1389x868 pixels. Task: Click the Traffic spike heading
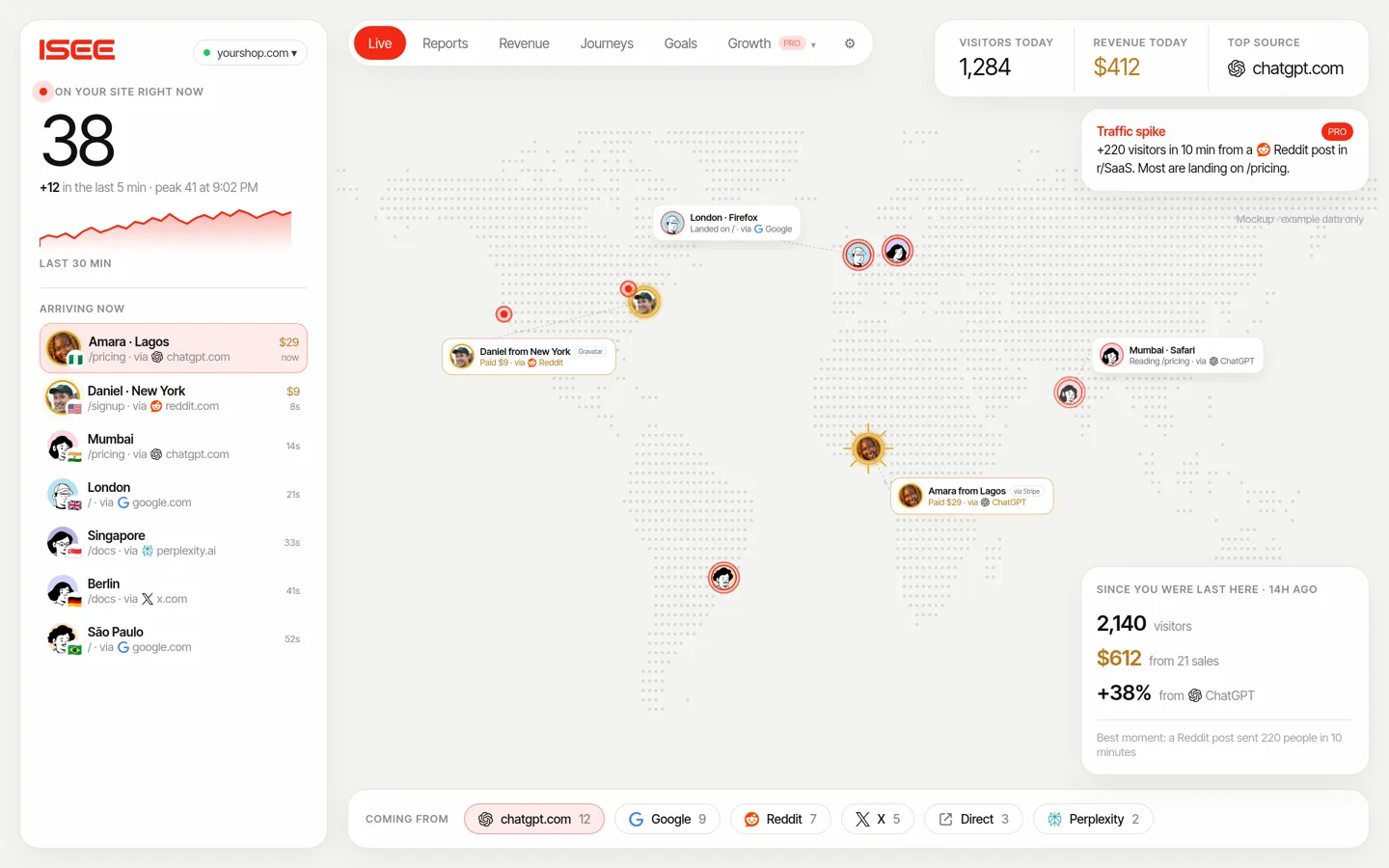click(x=1130, y=131)
